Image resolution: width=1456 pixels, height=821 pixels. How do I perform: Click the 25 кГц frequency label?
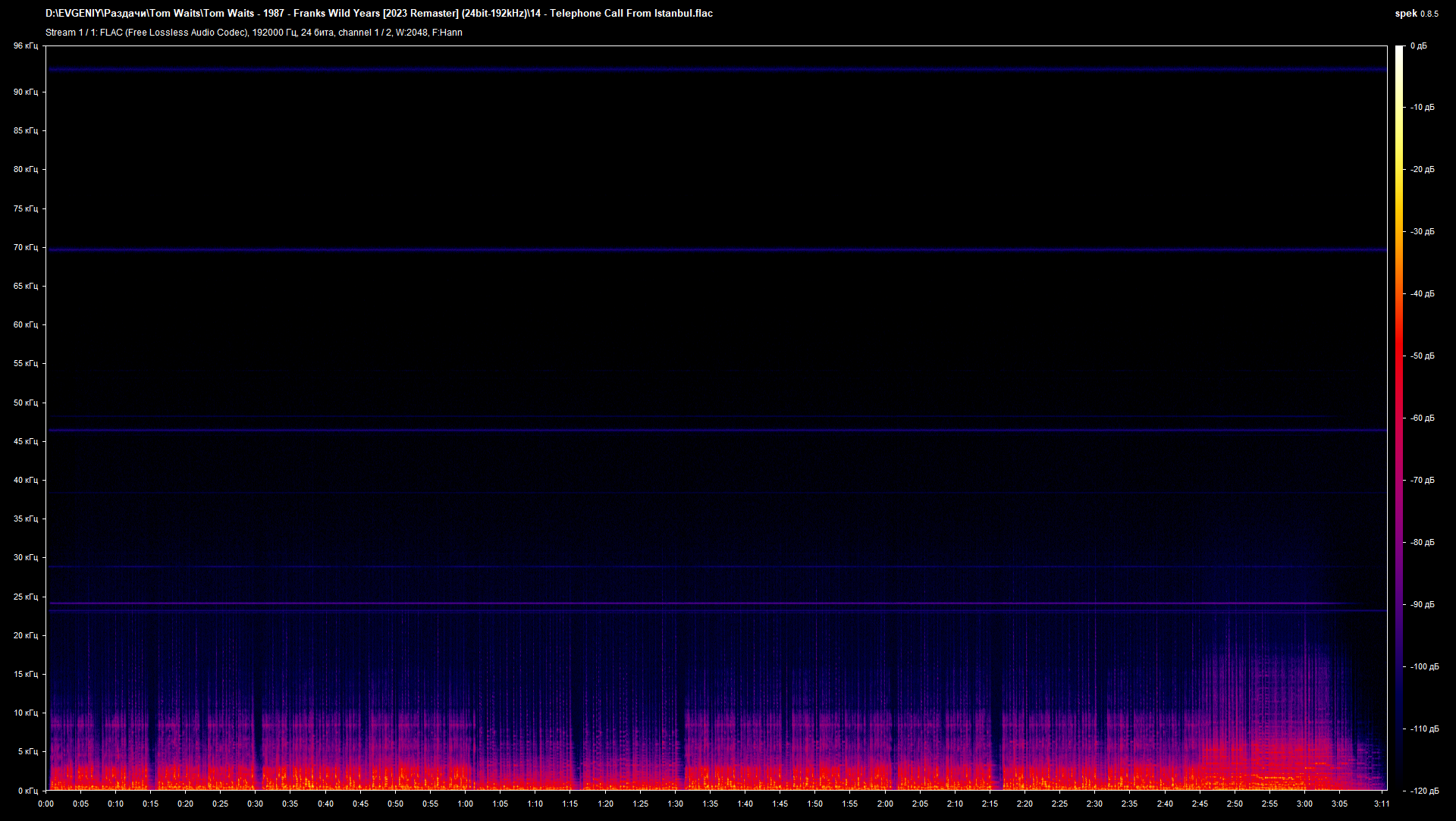point(26,597)
